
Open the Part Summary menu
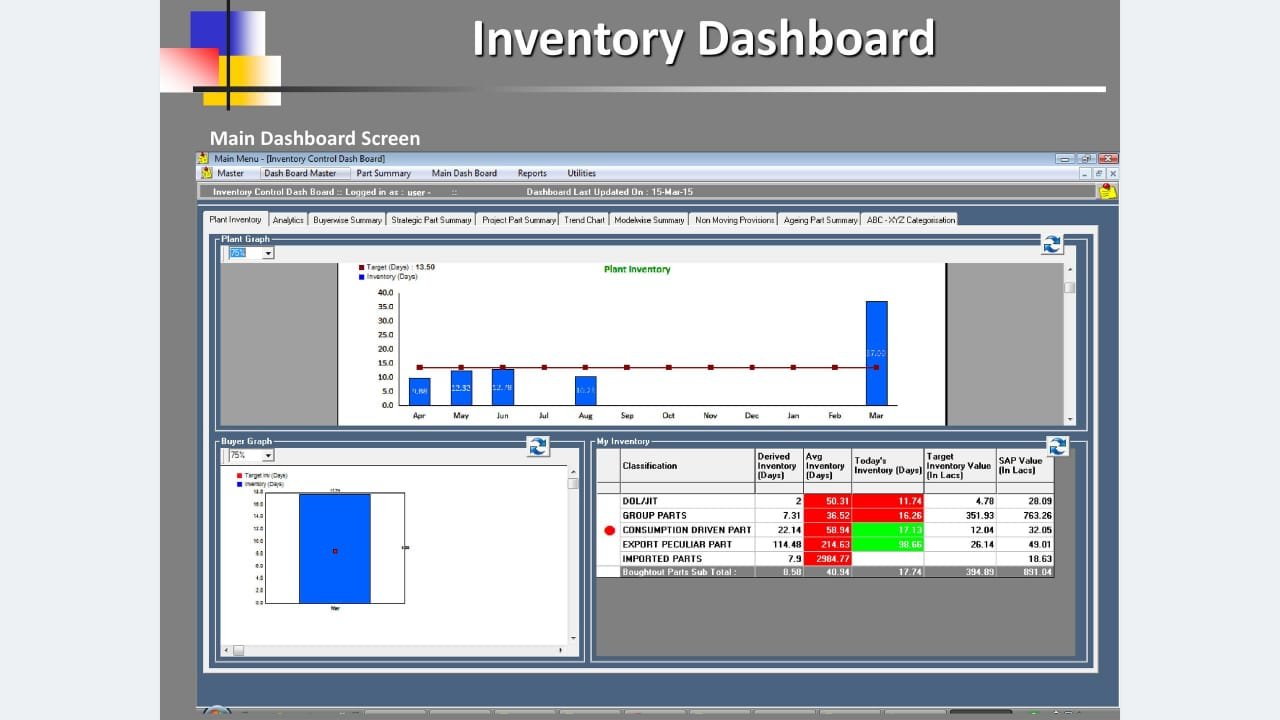(x=384, y=173)
